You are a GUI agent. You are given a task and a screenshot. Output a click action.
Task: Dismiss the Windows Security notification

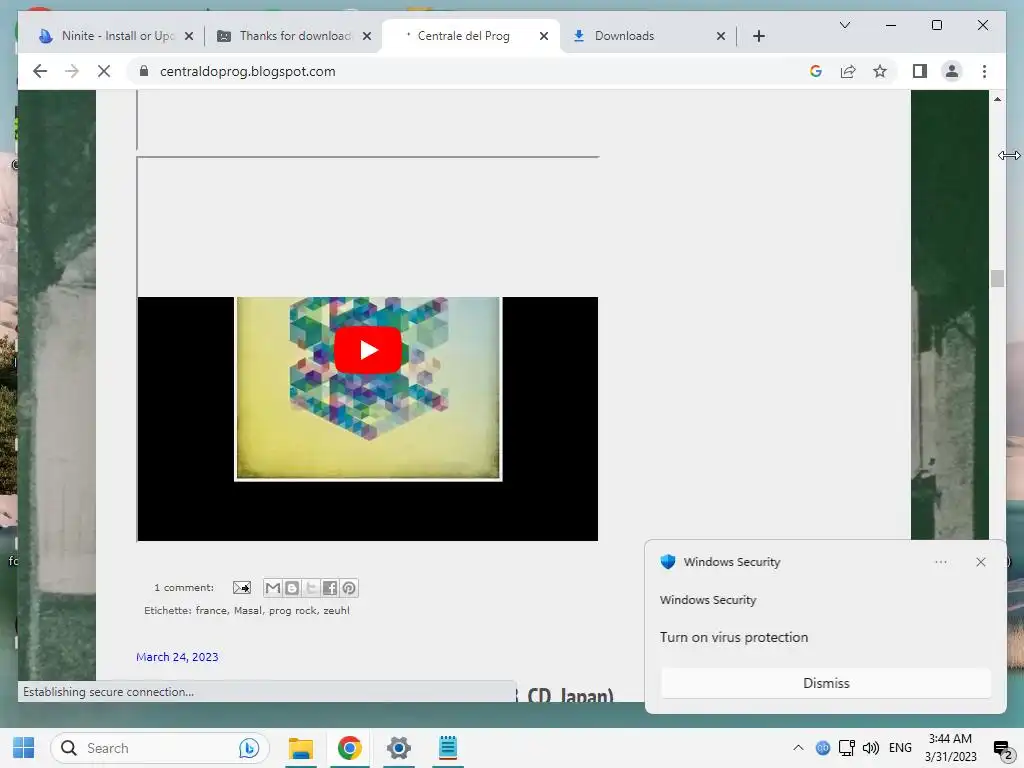[x=825, y=683]
